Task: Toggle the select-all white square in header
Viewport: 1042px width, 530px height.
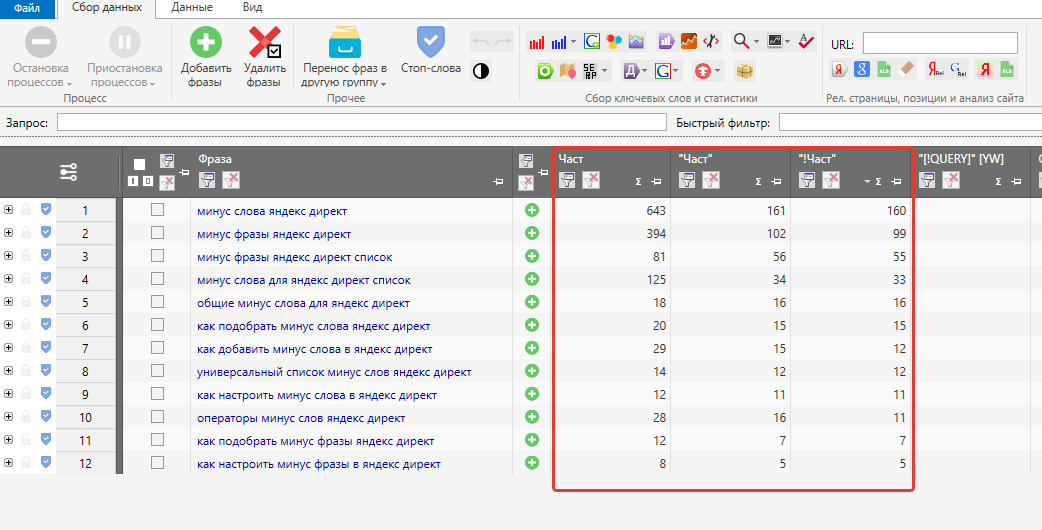Action: click(x=139, y=164)
